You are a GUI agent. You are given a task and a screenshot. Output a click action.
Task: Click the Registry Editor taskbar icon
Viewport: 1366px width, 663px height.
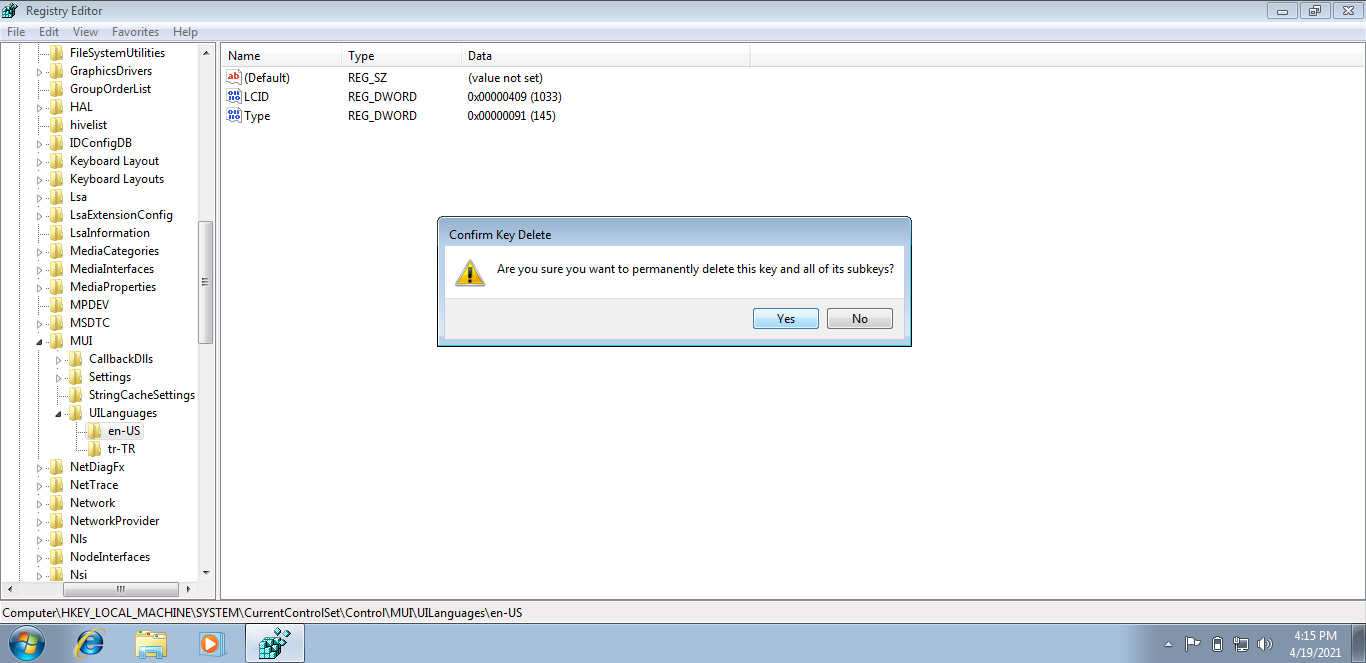(274, 644)
